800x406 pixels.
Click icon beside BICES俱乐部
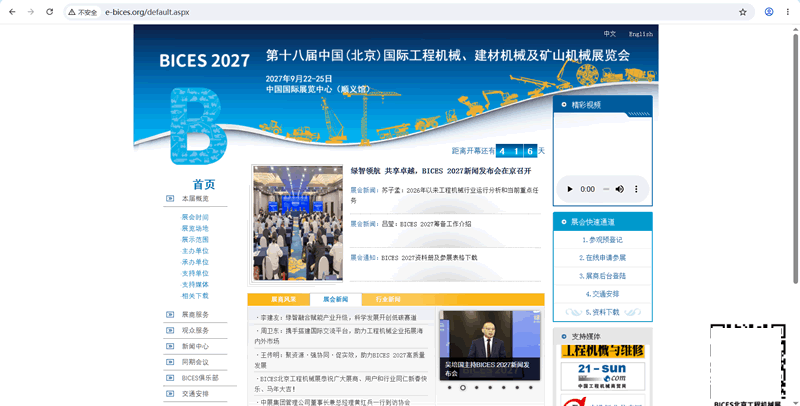pyautogui.click(x=170, y=378)
